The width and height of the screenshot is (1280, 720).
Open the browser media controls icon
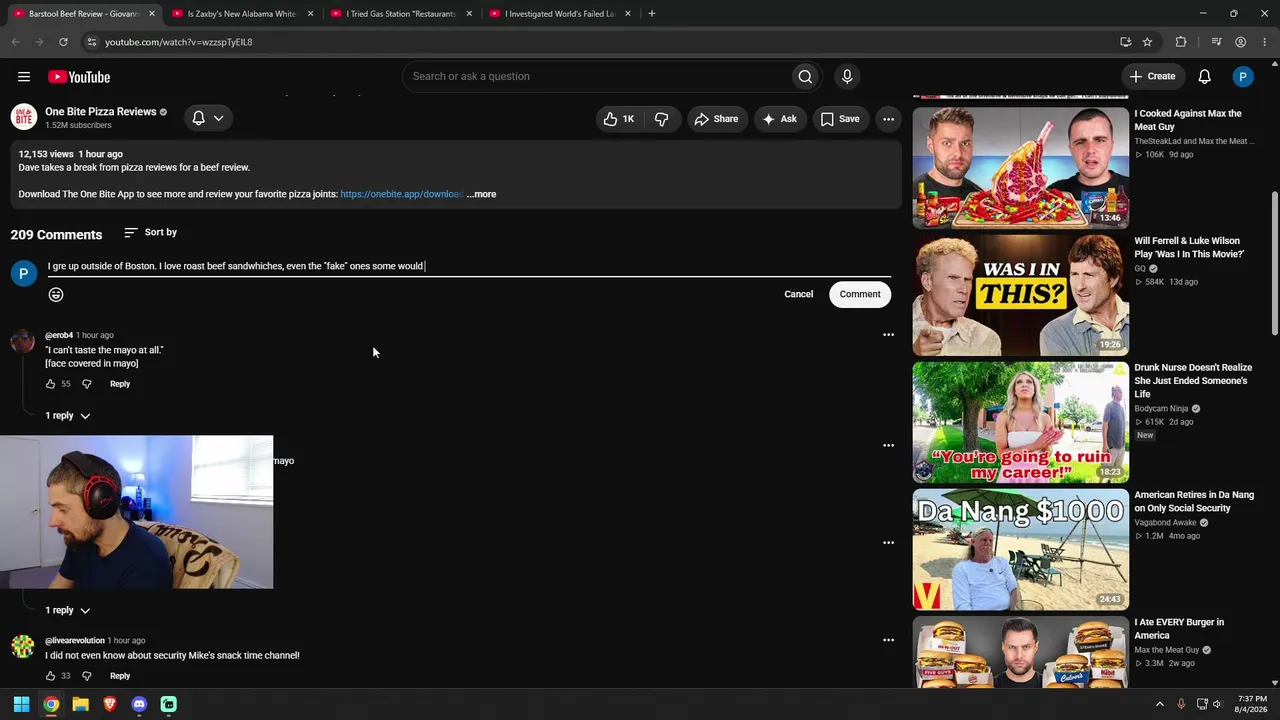(1216, 42)
